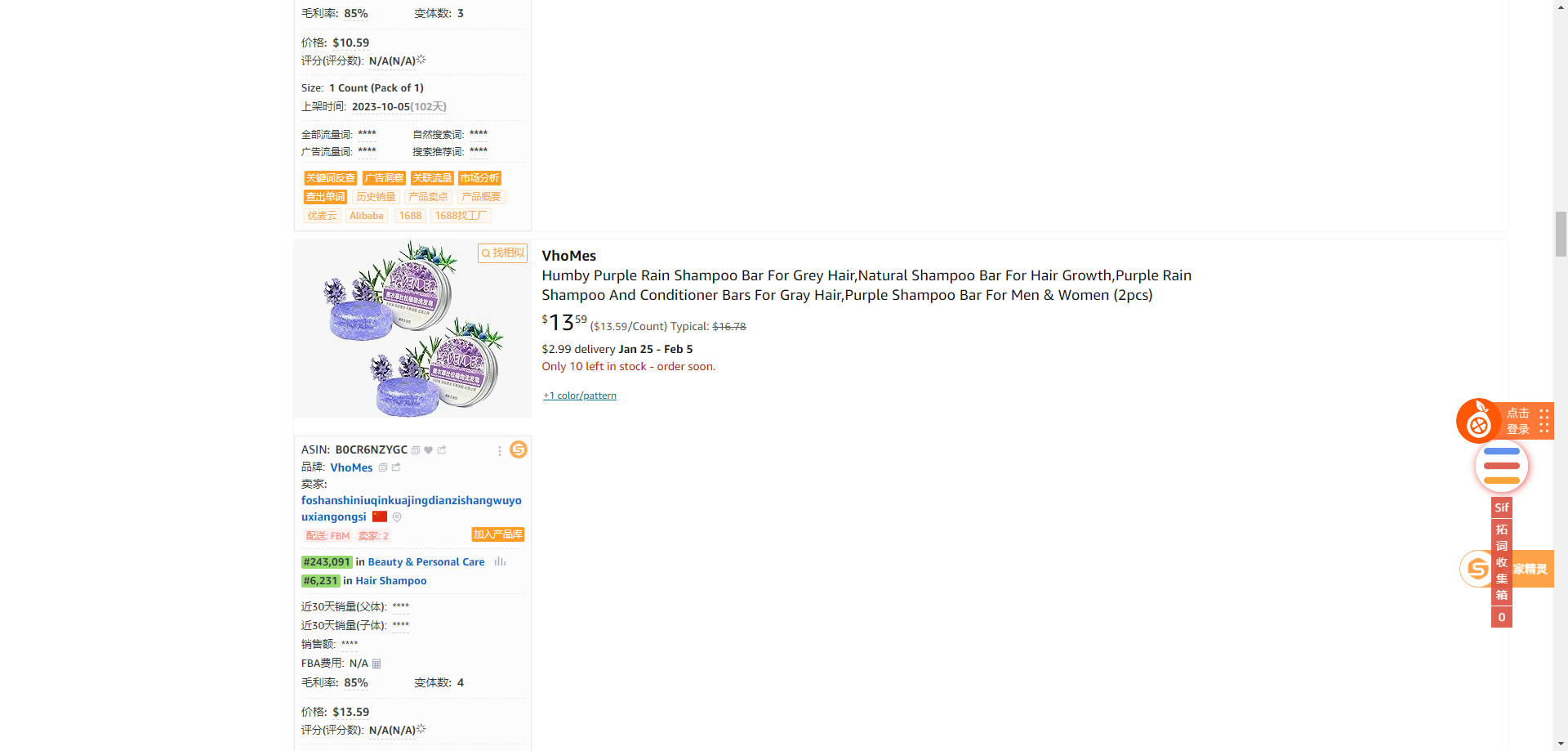
Task: Click the orange fruit login icon
Action: [x=1478, y=422]
